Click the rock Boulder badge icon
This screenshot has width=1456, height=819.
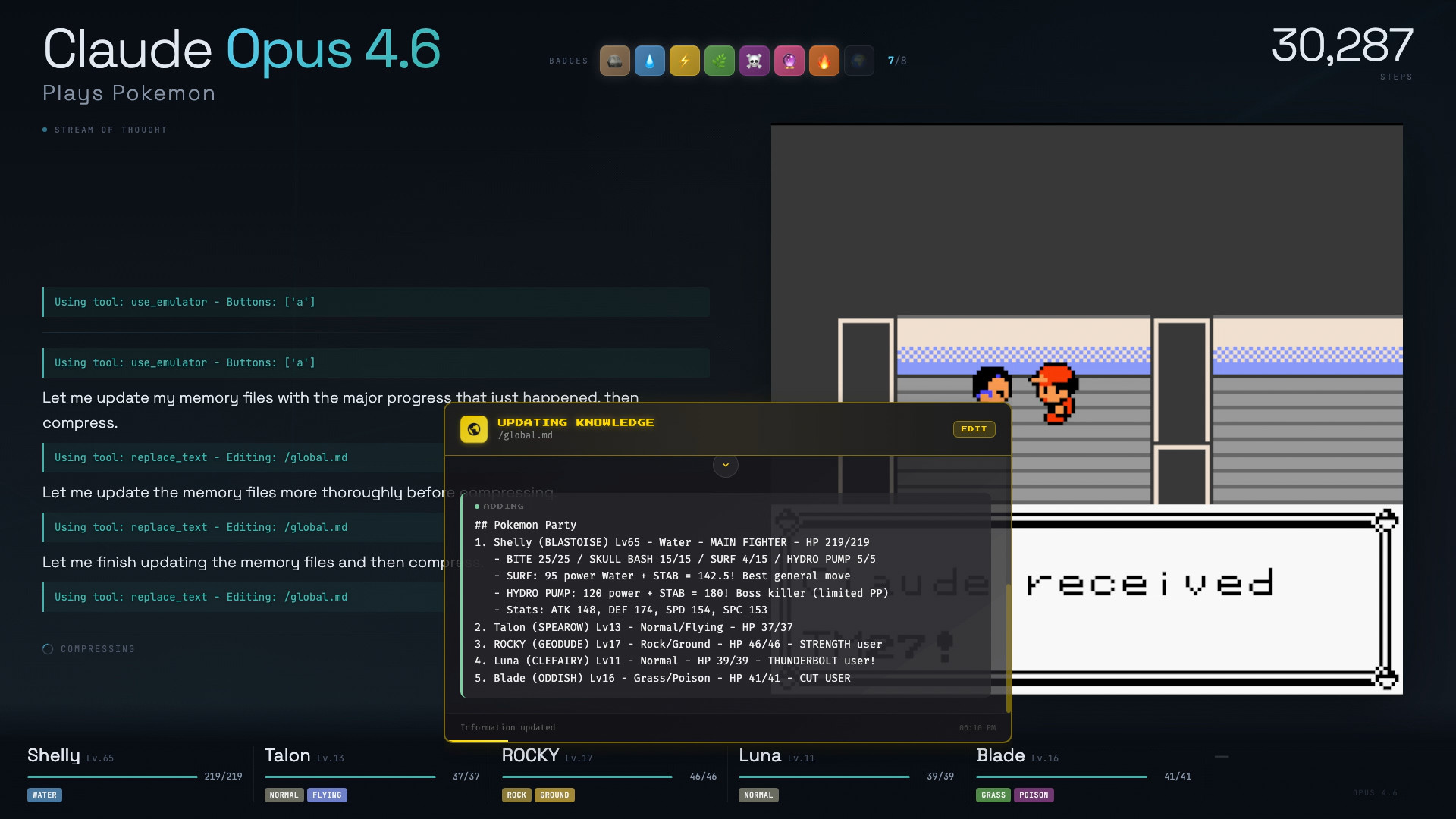coord(614,61)
